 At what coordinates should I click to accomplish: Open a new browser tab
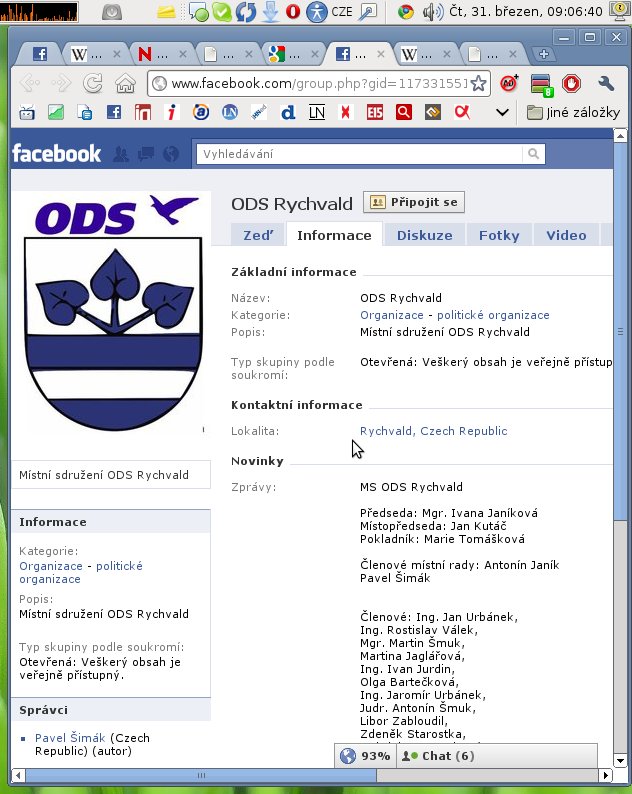click(543, 54)
